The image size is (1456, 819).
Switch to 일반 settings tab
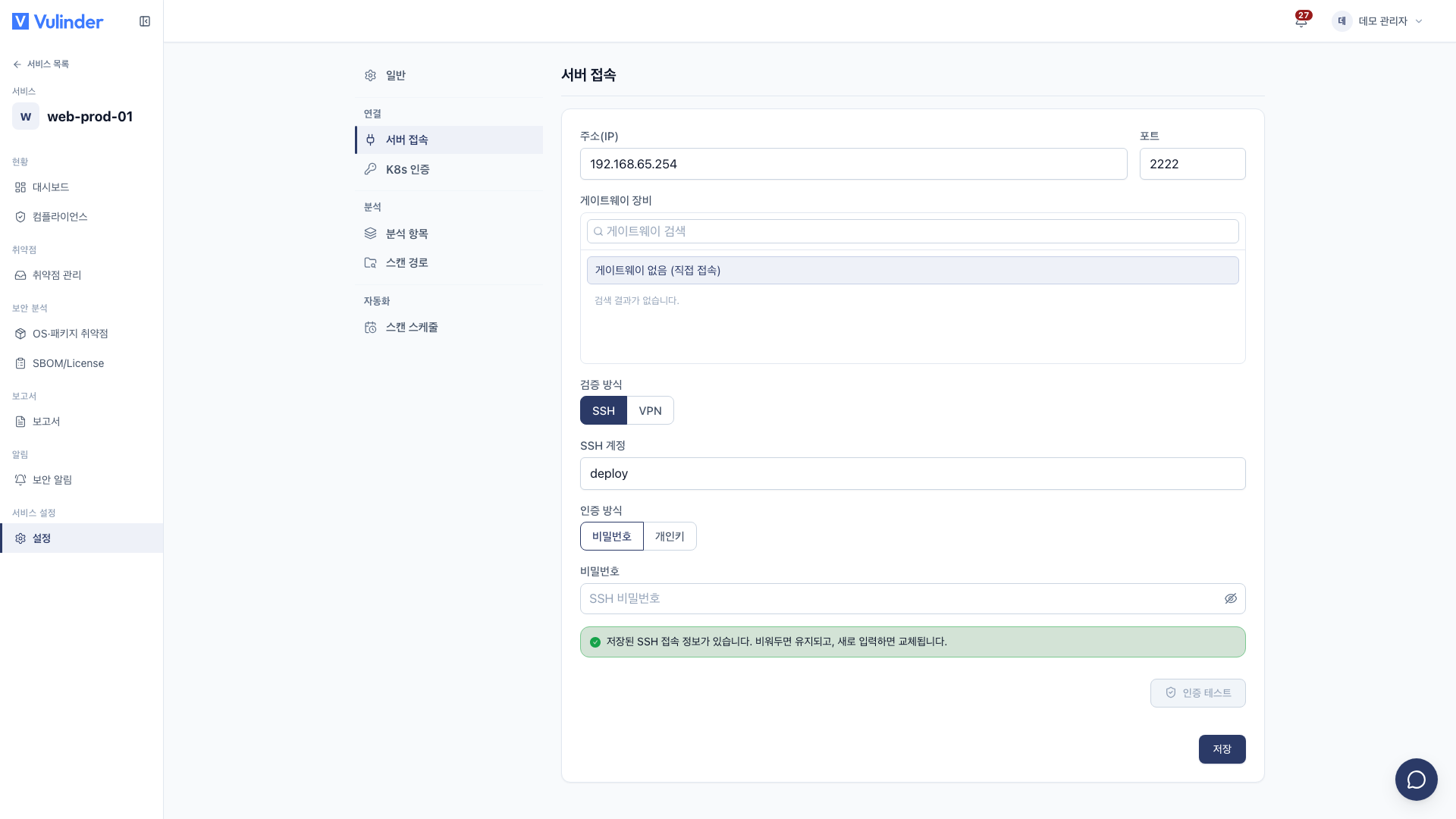point(449,76)
